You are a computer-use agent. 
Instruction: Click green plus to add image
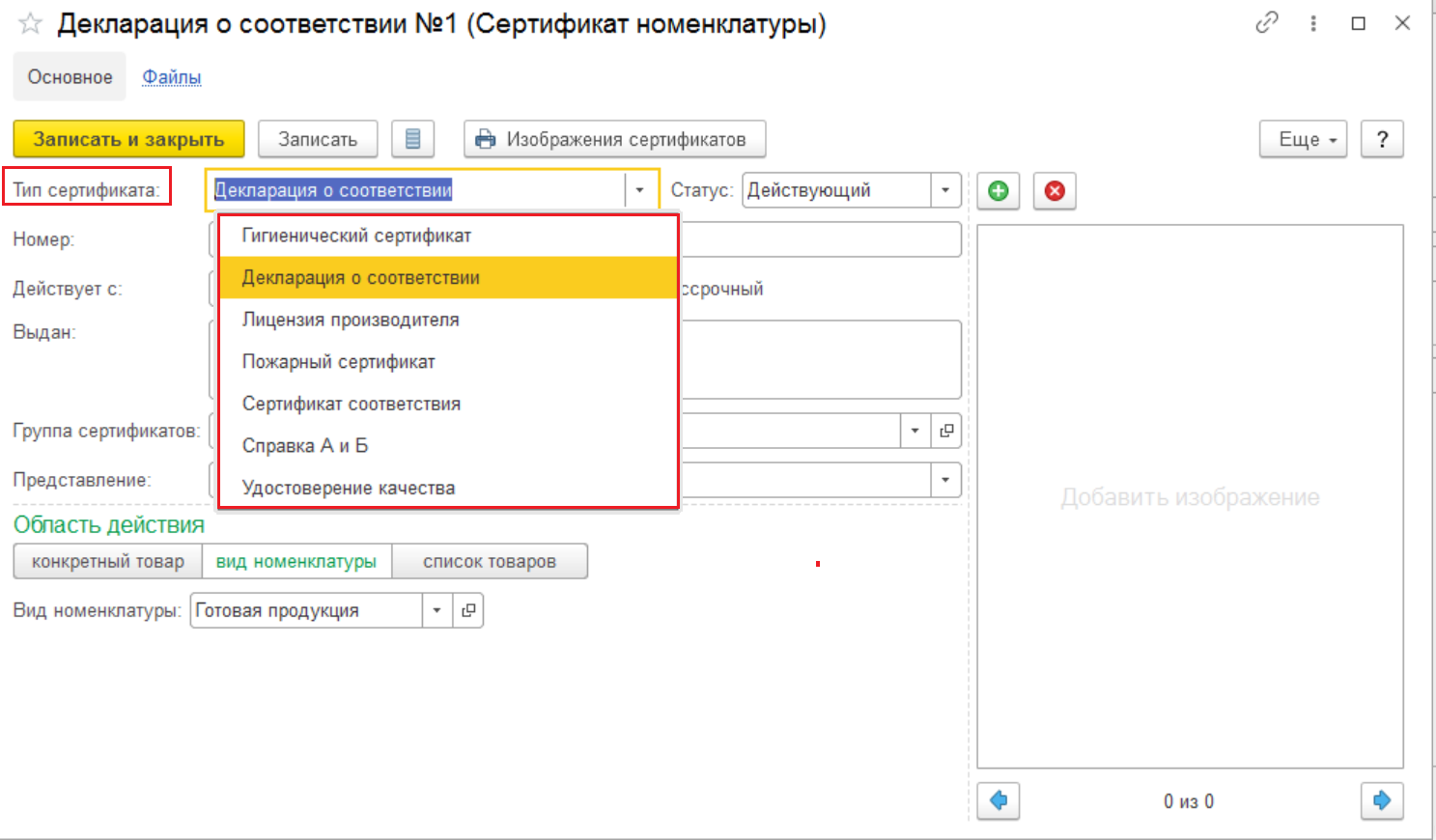click(x=999, y=190)
